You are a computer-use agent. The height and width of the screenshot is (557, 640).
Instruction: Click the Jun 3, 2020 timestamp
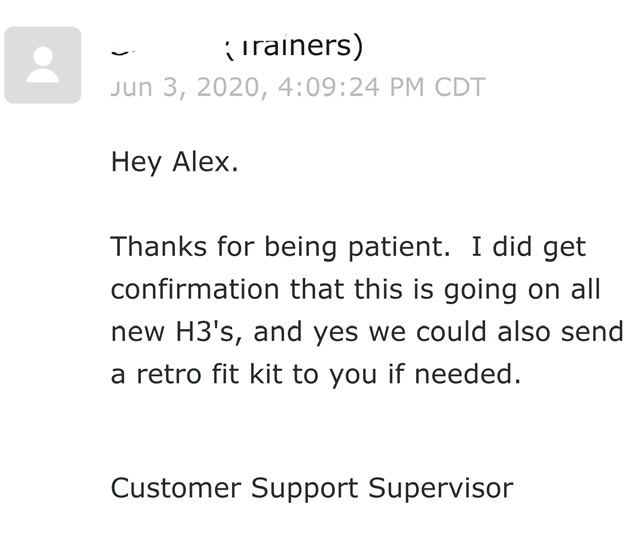298,87
